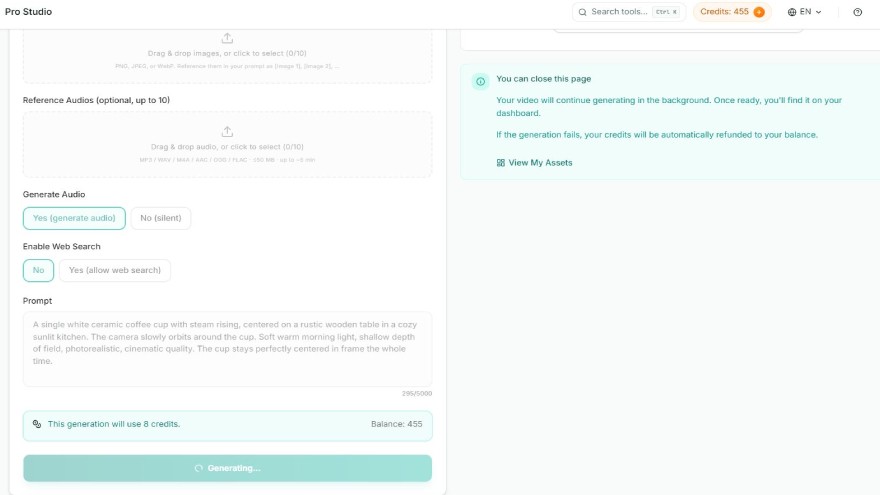The width and height of the screenshot is (880, 495).
Task: Open Pro Studio home title
Action: click(x=29, y=12)
